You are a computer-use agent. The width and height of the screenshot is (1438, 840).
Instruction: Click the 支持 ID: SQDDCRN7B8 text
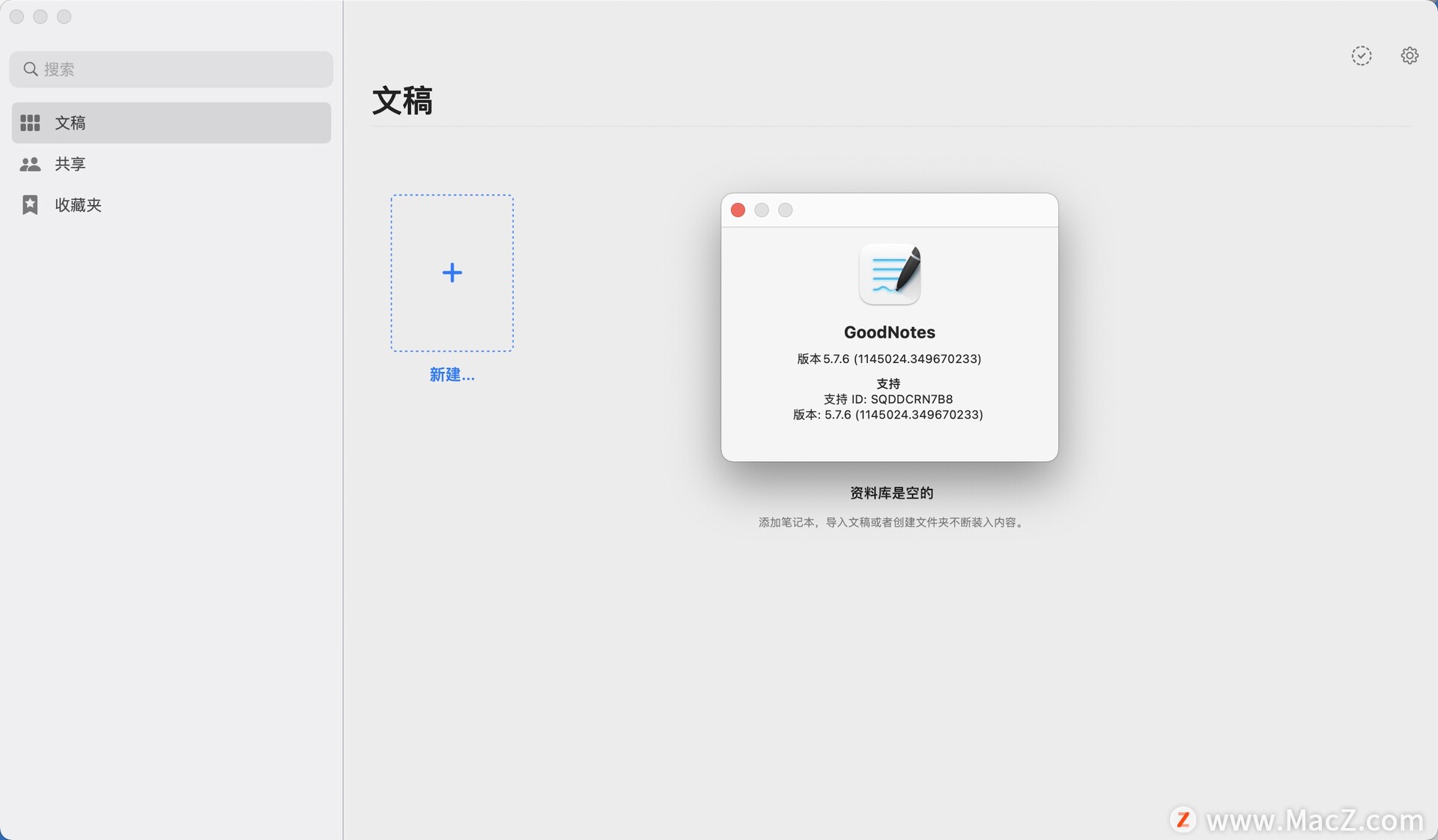tap(888, 399)
